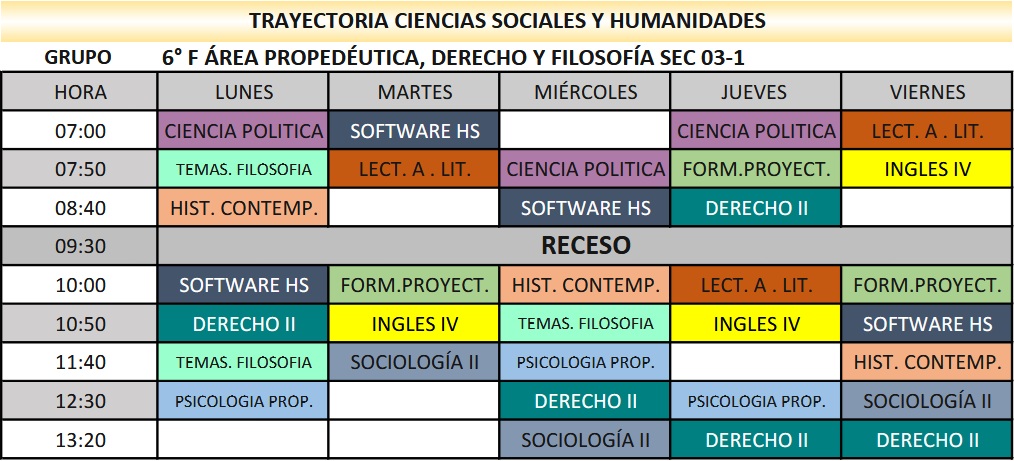Select the VIERNES column header
Screen dimensions: 1014x461
[x=927, y=92]
